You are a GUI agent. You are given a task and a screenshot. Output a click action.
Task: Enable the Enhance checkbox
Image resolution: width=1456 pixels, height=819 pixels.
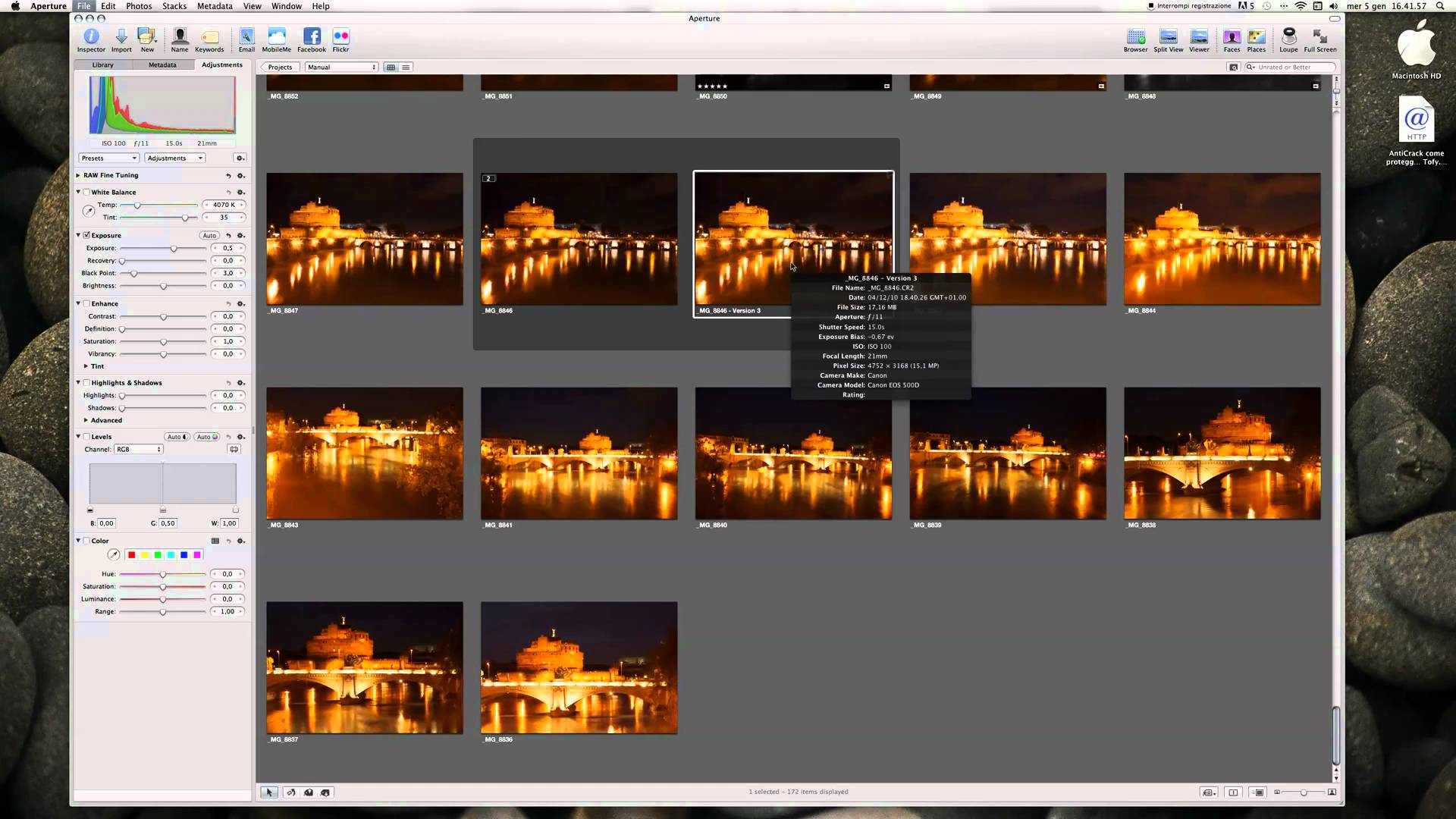coord(86,304)
